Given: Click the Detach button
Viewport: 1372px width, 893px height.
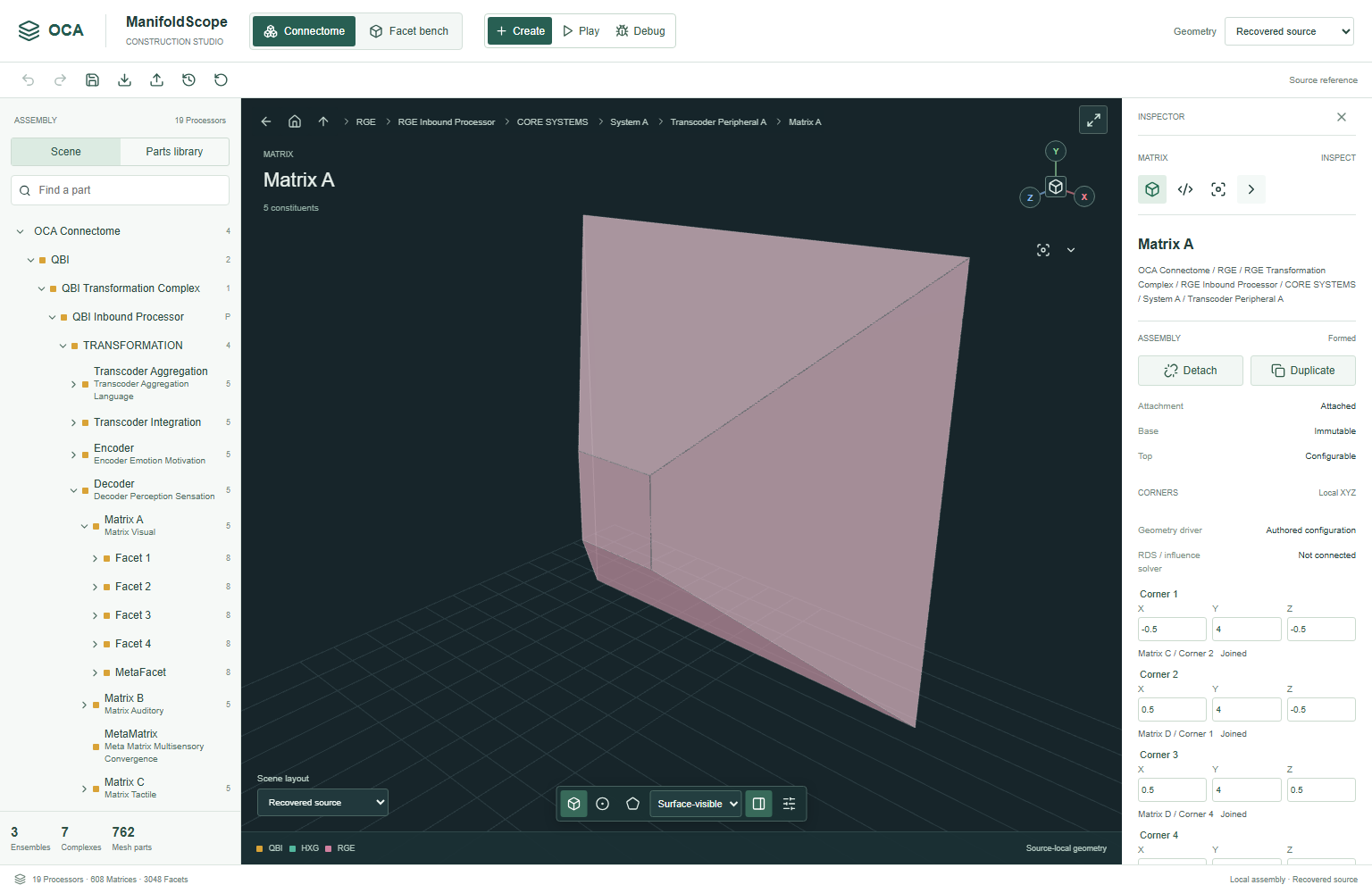Looking at the screenshot, I should click(x=1191, y=371).
